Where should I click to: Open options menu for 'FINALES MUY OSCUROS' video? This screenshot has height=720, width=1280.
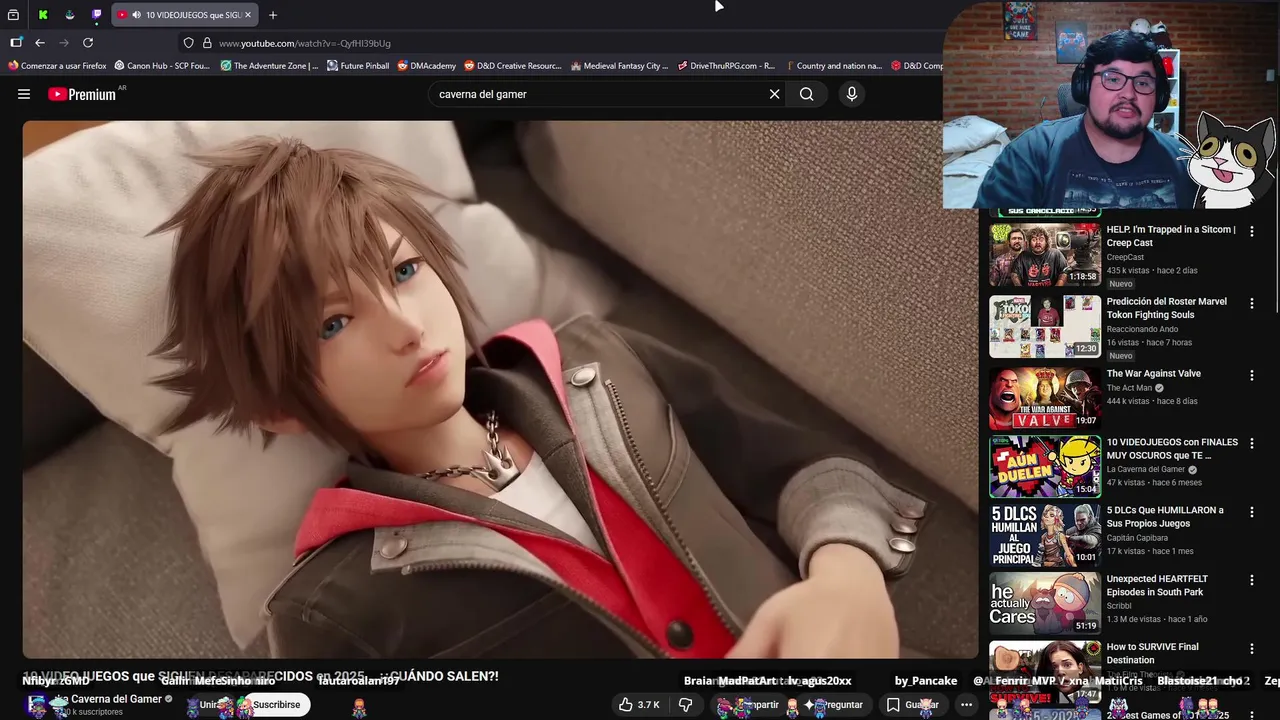coord(1251,443)
